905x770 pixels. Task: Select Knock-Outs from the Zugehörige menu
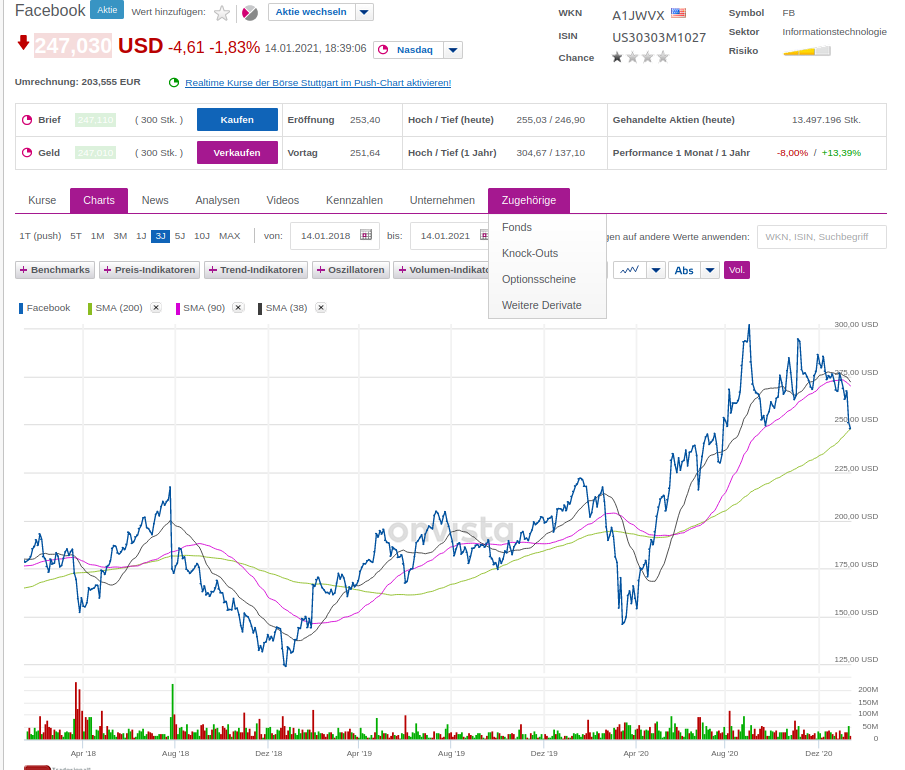tap(530, 253)
